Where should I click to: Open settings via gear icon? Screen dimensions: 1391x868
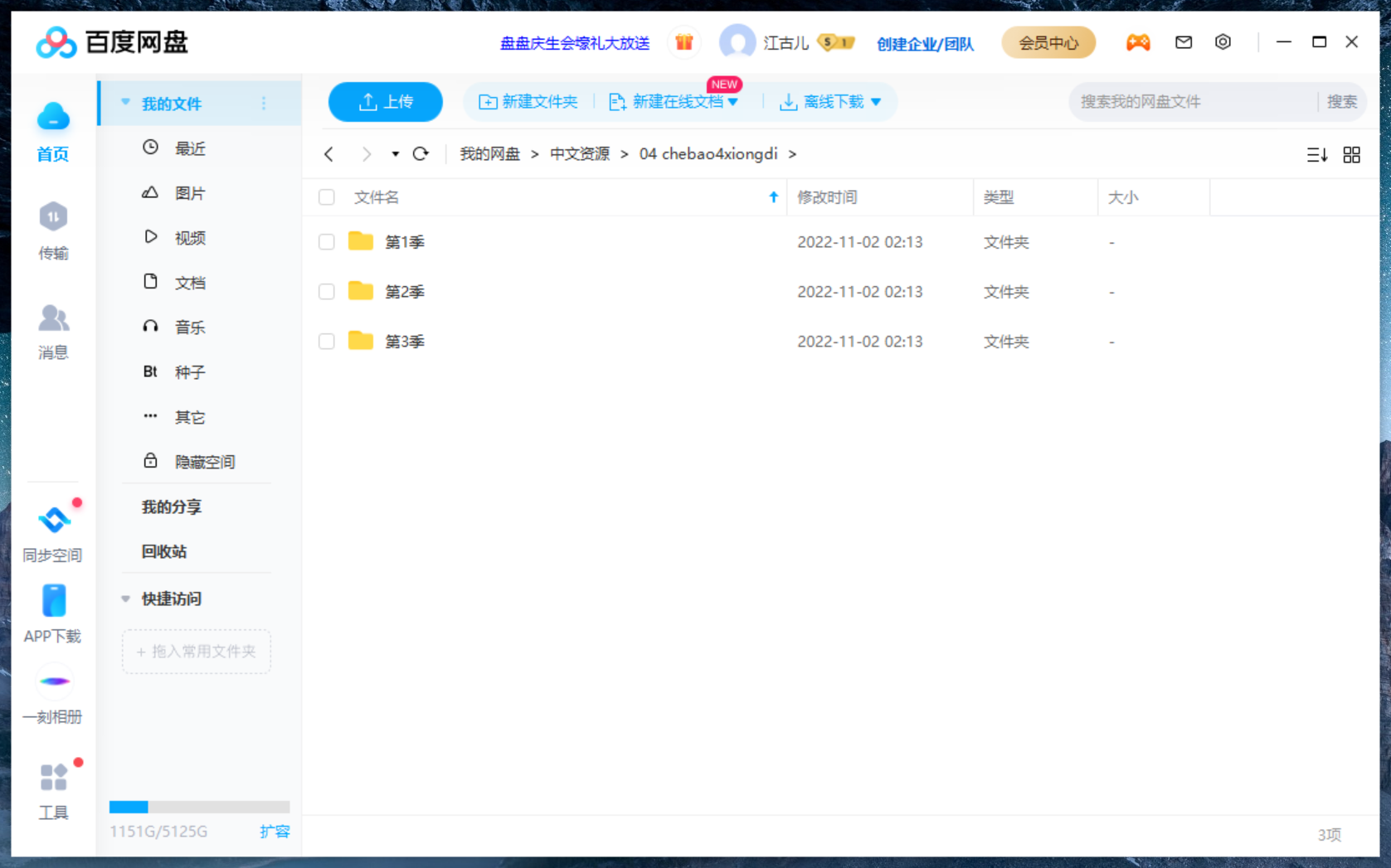click(1223, 42)
